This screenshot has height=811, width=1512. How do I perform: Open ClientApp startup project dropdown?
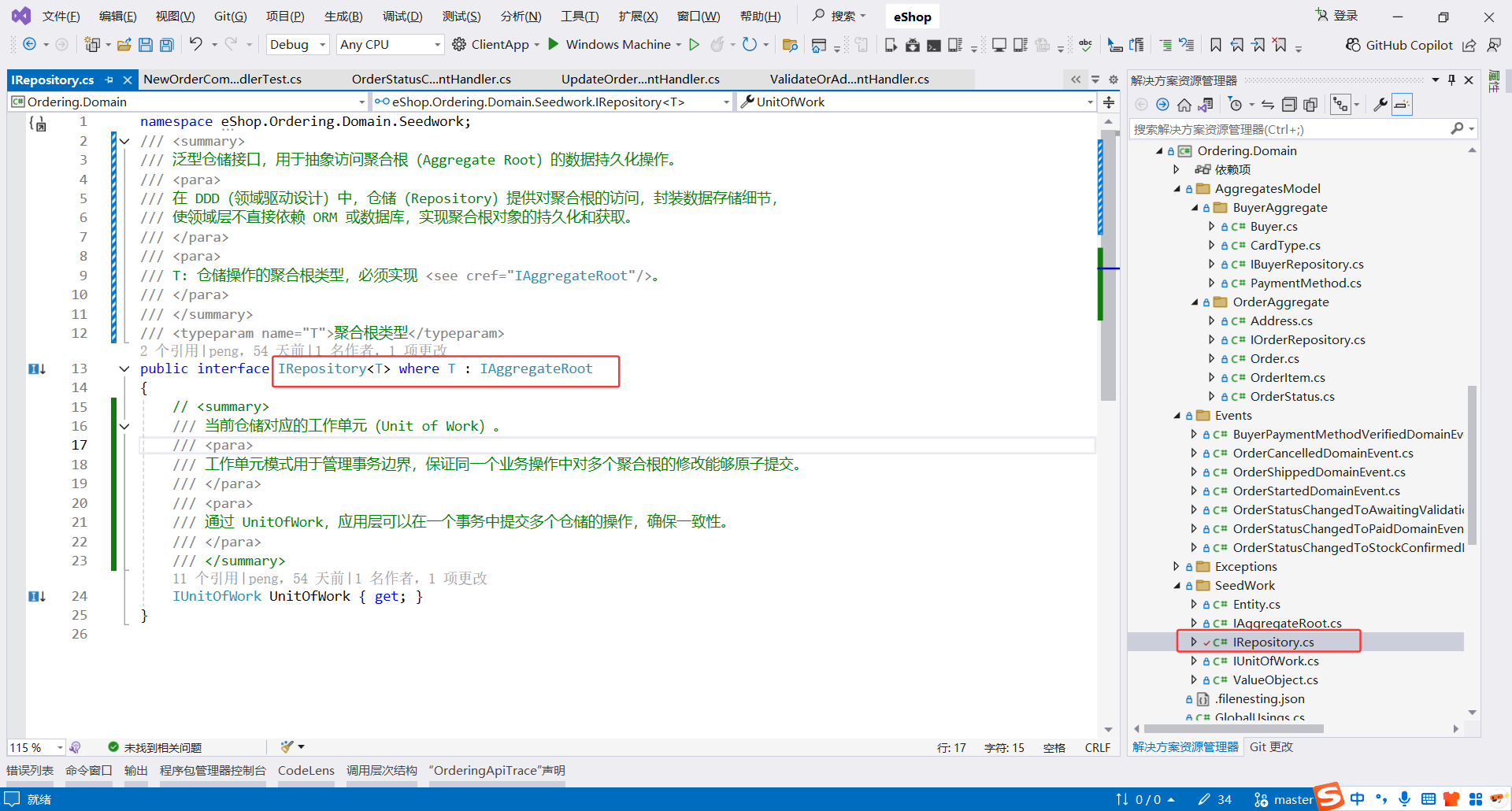click(536, 45)
